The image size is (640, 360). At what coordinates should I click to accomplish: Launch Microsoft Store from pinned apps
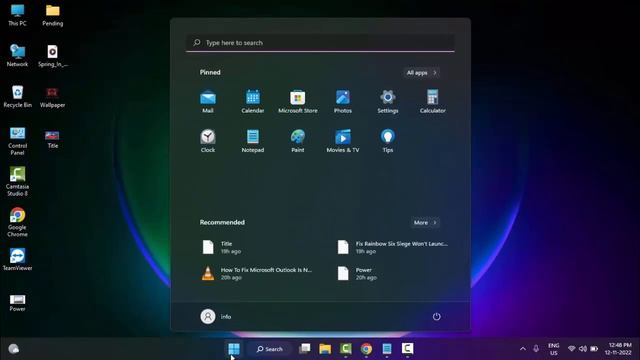coord(298,101)
